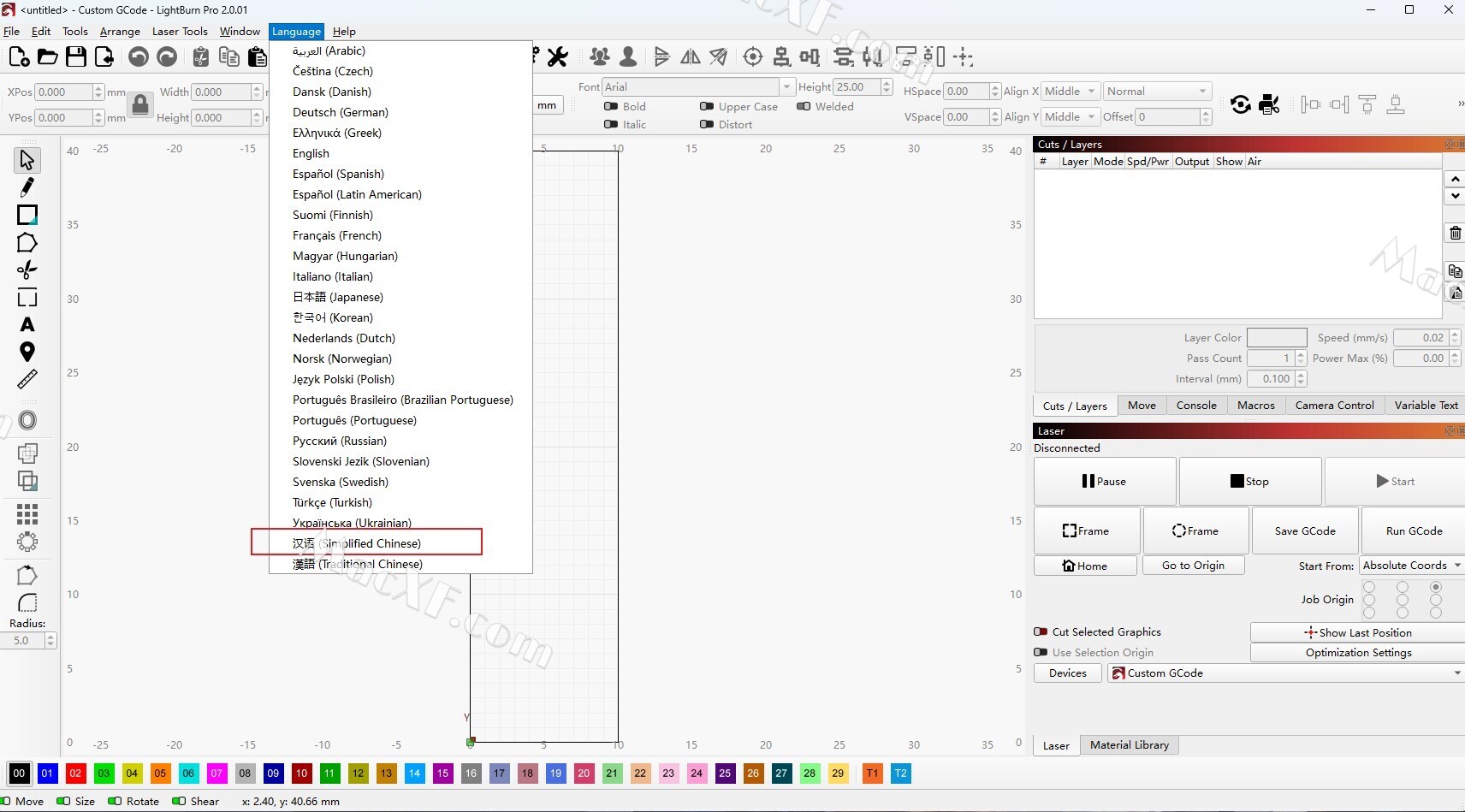Enable the Cut Selected Graphics switch
The image size is (1465, 812).
point(1041,632)
